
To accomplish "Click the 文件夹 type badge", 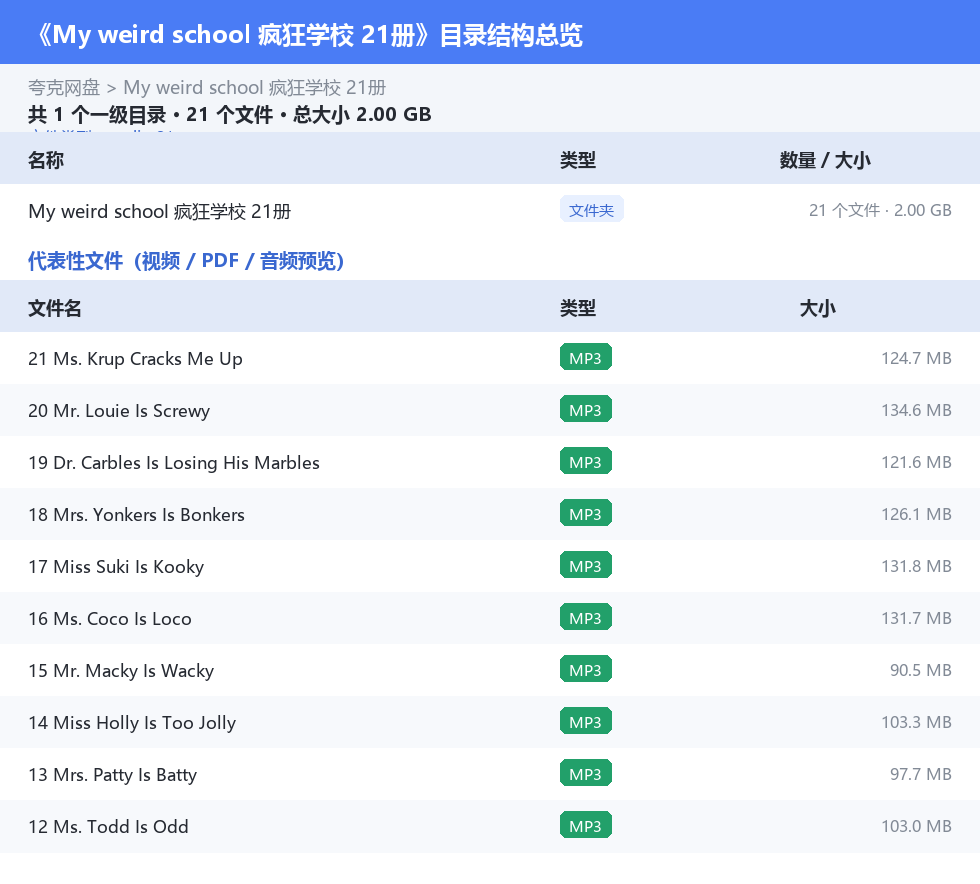I will click(x=591, y=210).
